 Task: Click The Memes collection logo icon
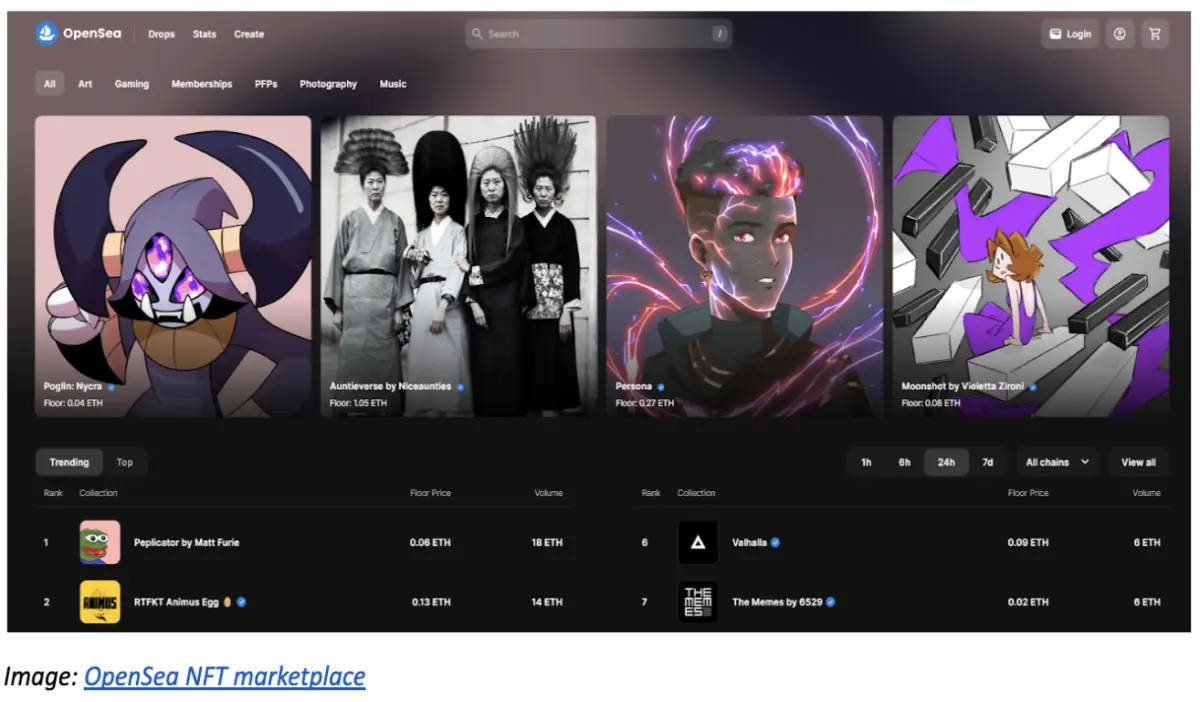(x=698, y=602)
